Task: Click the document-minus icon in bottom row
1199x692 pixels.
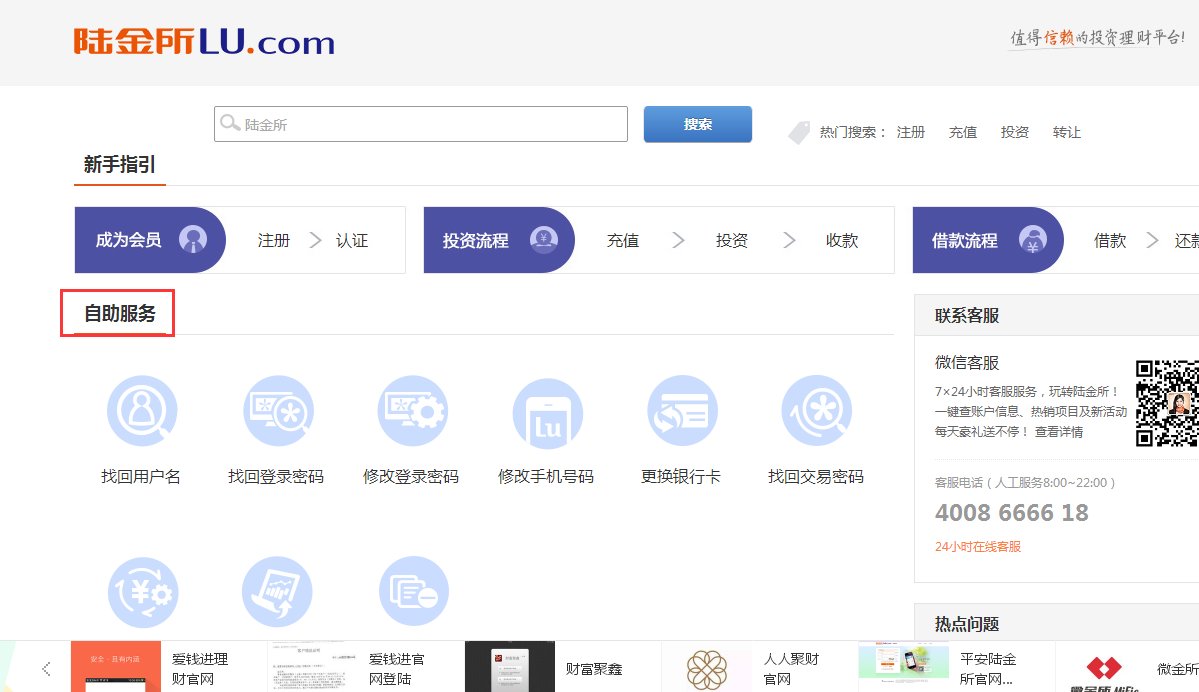Action: [413, 592]
